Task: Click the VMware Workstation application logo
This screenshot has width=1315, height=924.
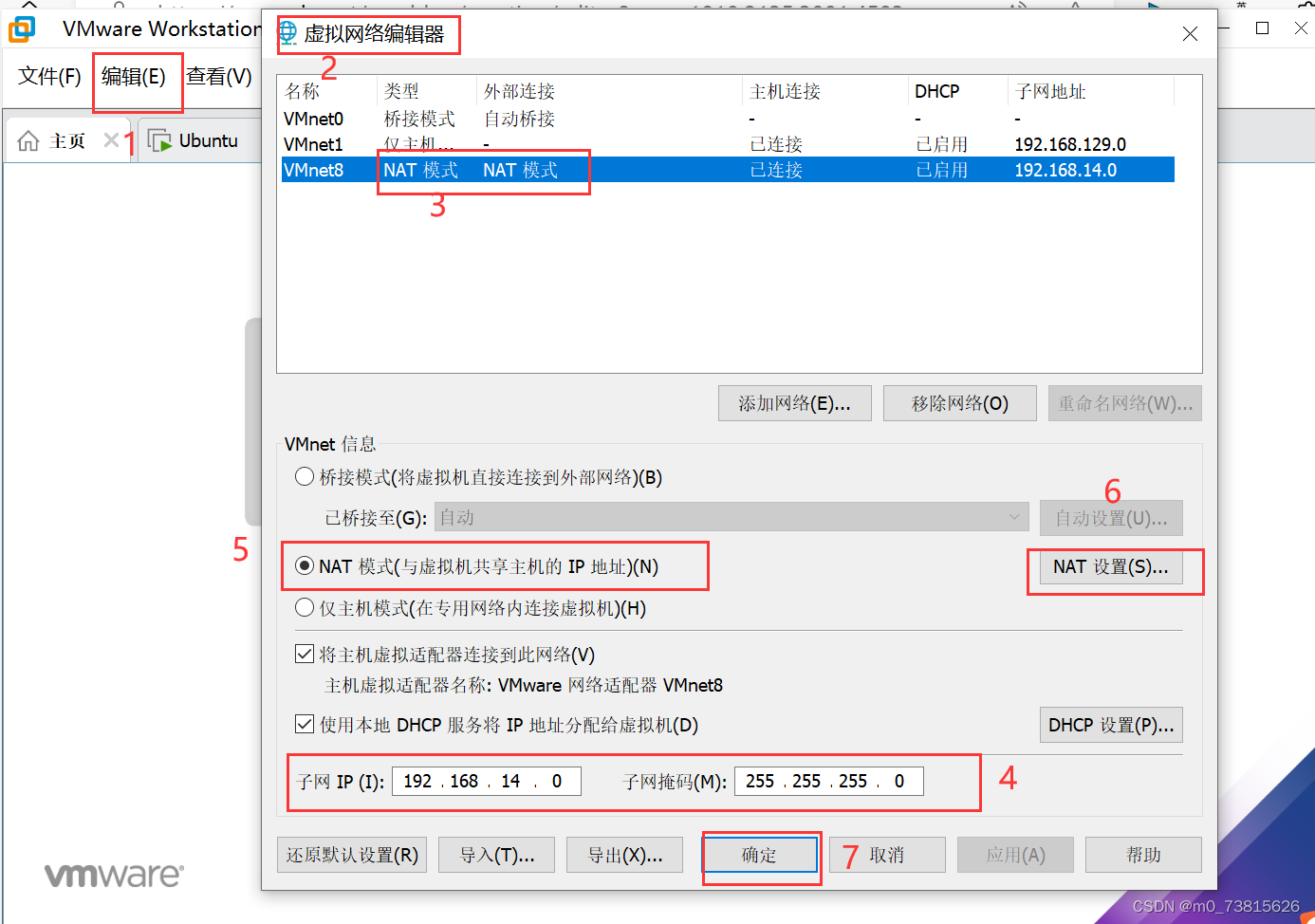Action: (19, 28)
